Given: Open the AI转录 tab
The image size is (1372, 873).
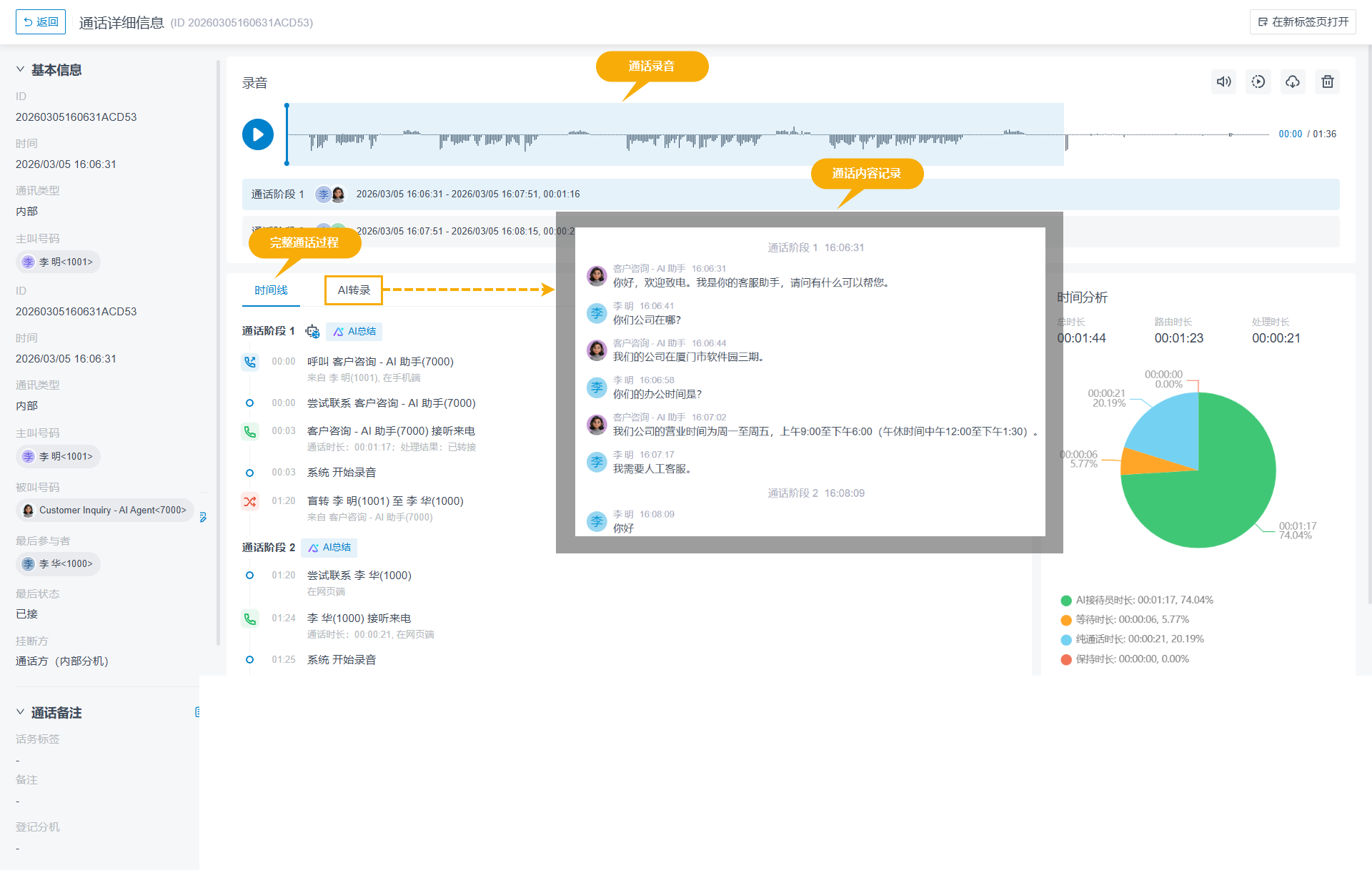Looking at the screenshot, I should click(354, 290).
